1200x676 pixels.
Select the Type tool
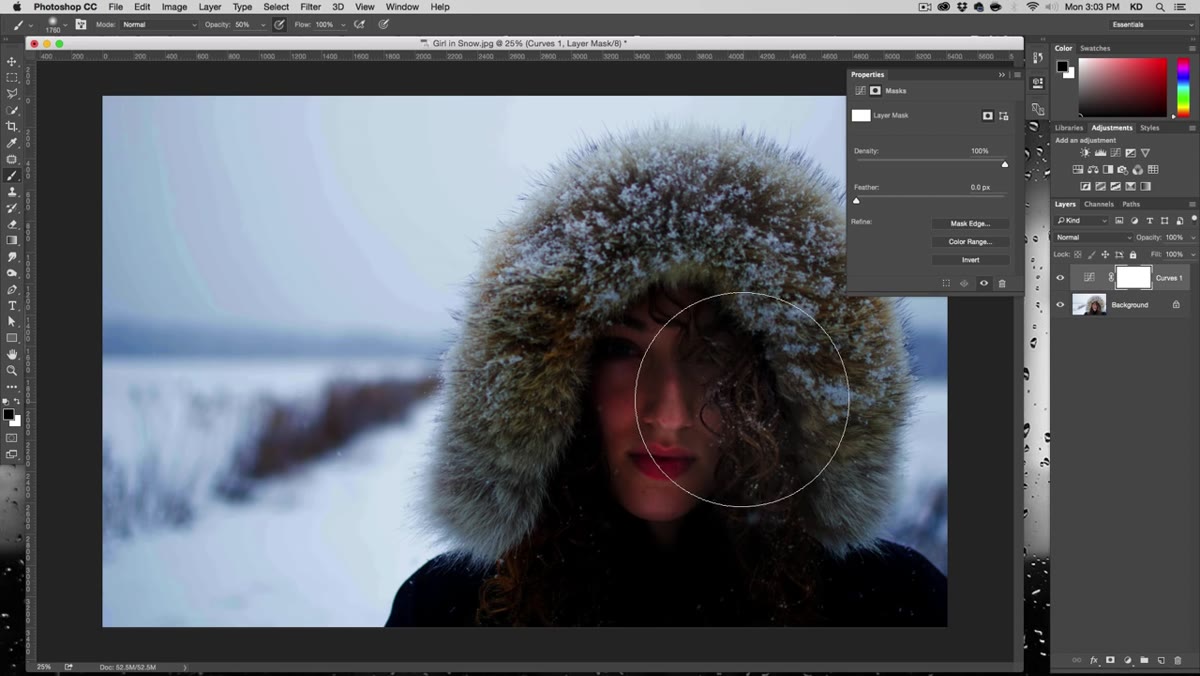[12, 305]
